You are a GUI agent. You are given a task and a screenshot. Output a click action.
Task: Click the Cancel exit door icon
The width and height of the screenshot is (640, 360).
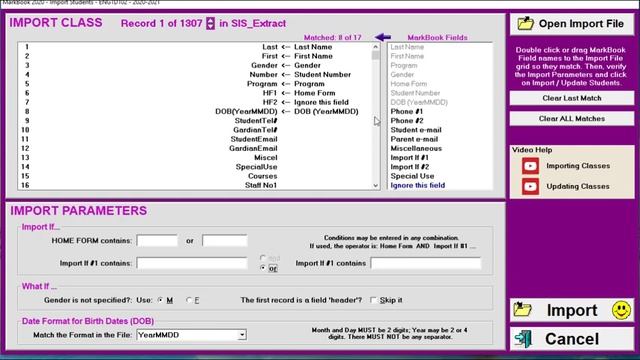523,339
